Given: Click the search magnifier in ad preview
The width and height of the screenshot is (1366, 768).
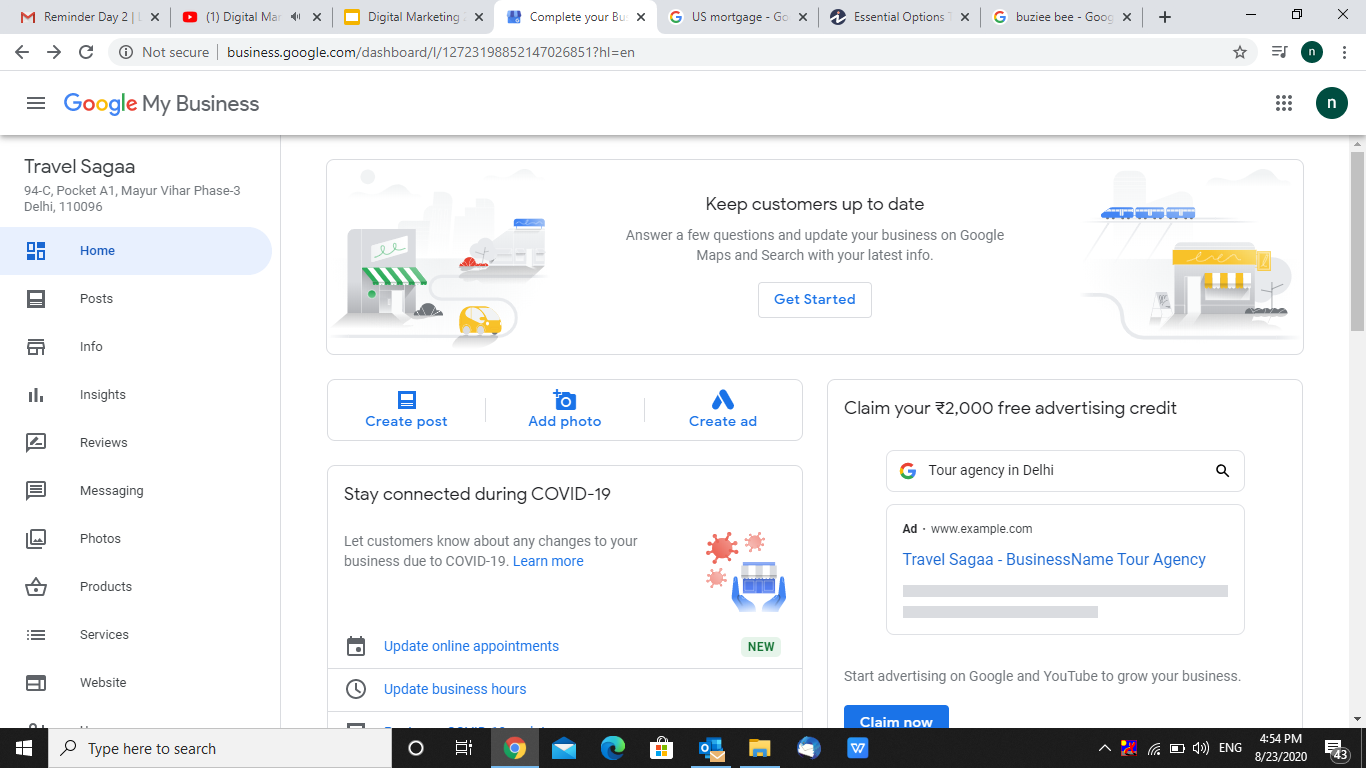Looking at the screenshot, I should click(1222, 471).
